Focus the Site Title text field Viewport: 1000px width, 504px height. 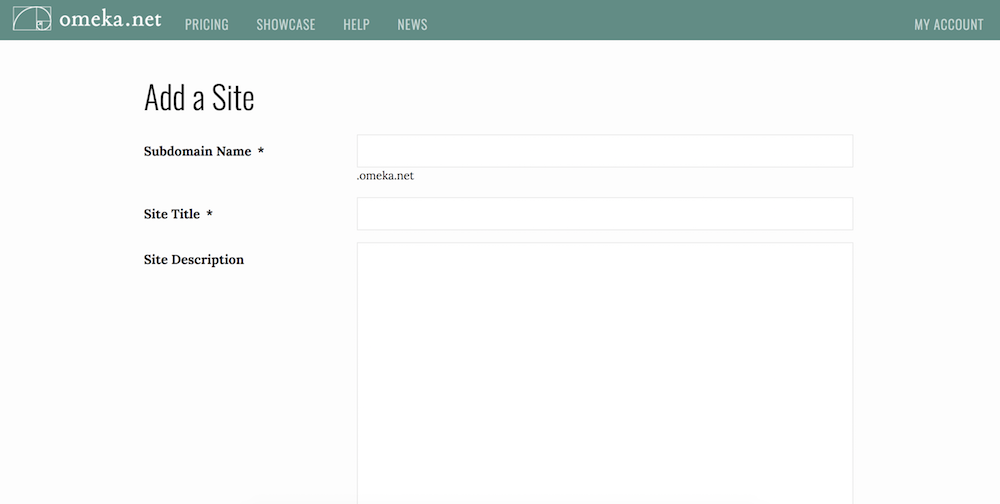605,214
